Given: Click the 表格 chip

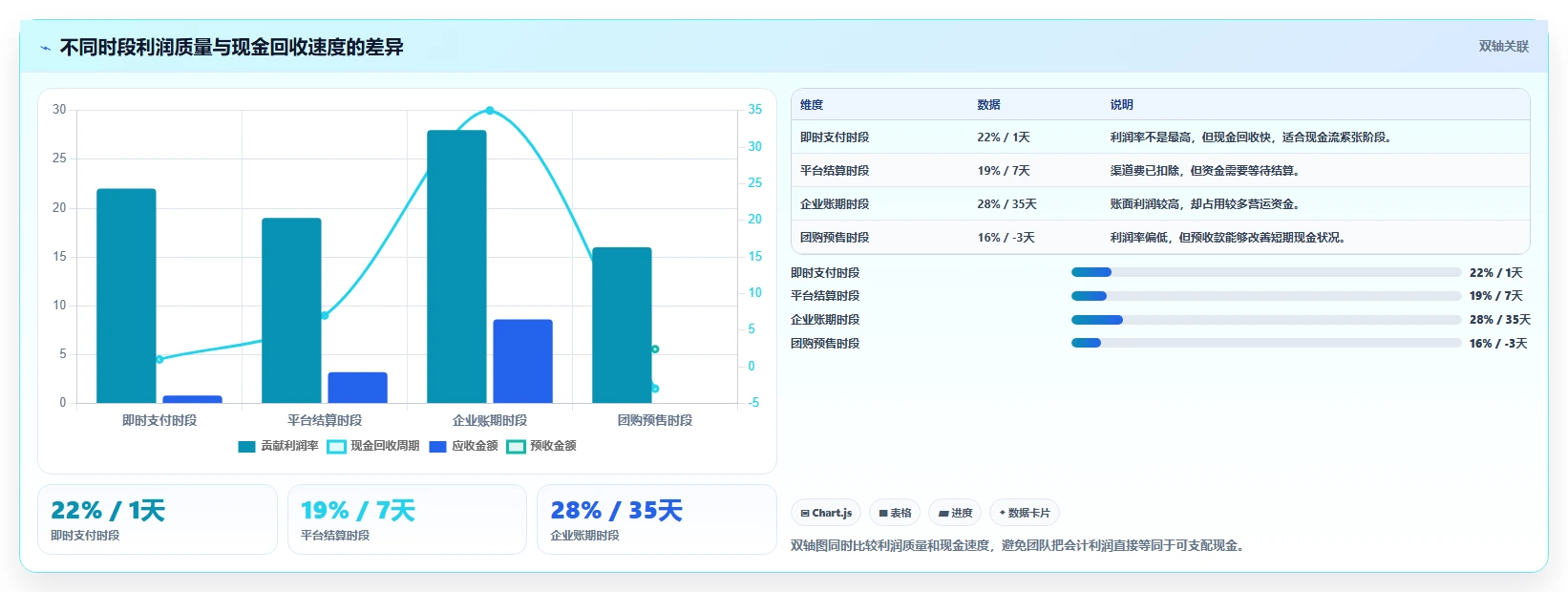Looking at the screenshot, I should (895, 513).
